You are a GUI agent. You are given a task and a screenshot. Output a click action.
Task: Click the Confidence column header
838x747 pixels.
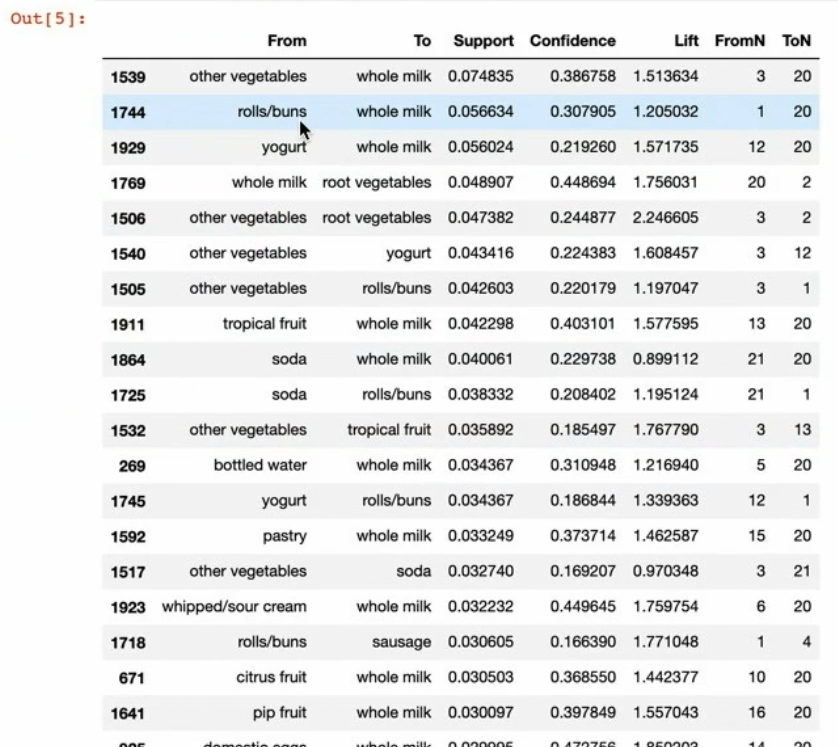click(572, 41)
